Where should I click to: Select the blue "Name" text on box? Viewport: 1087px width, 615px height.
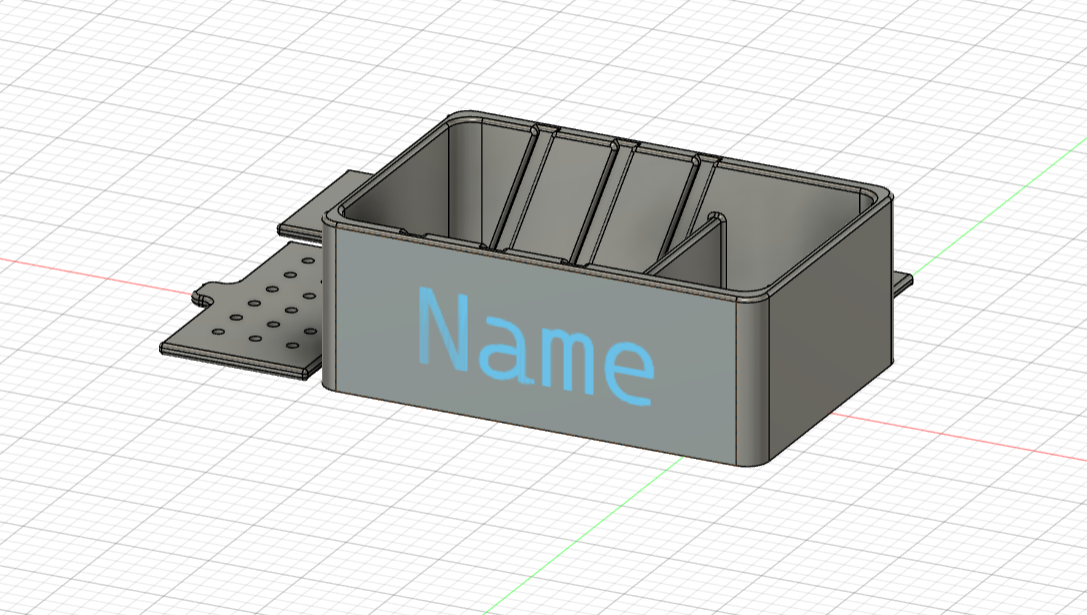[535, 346]
